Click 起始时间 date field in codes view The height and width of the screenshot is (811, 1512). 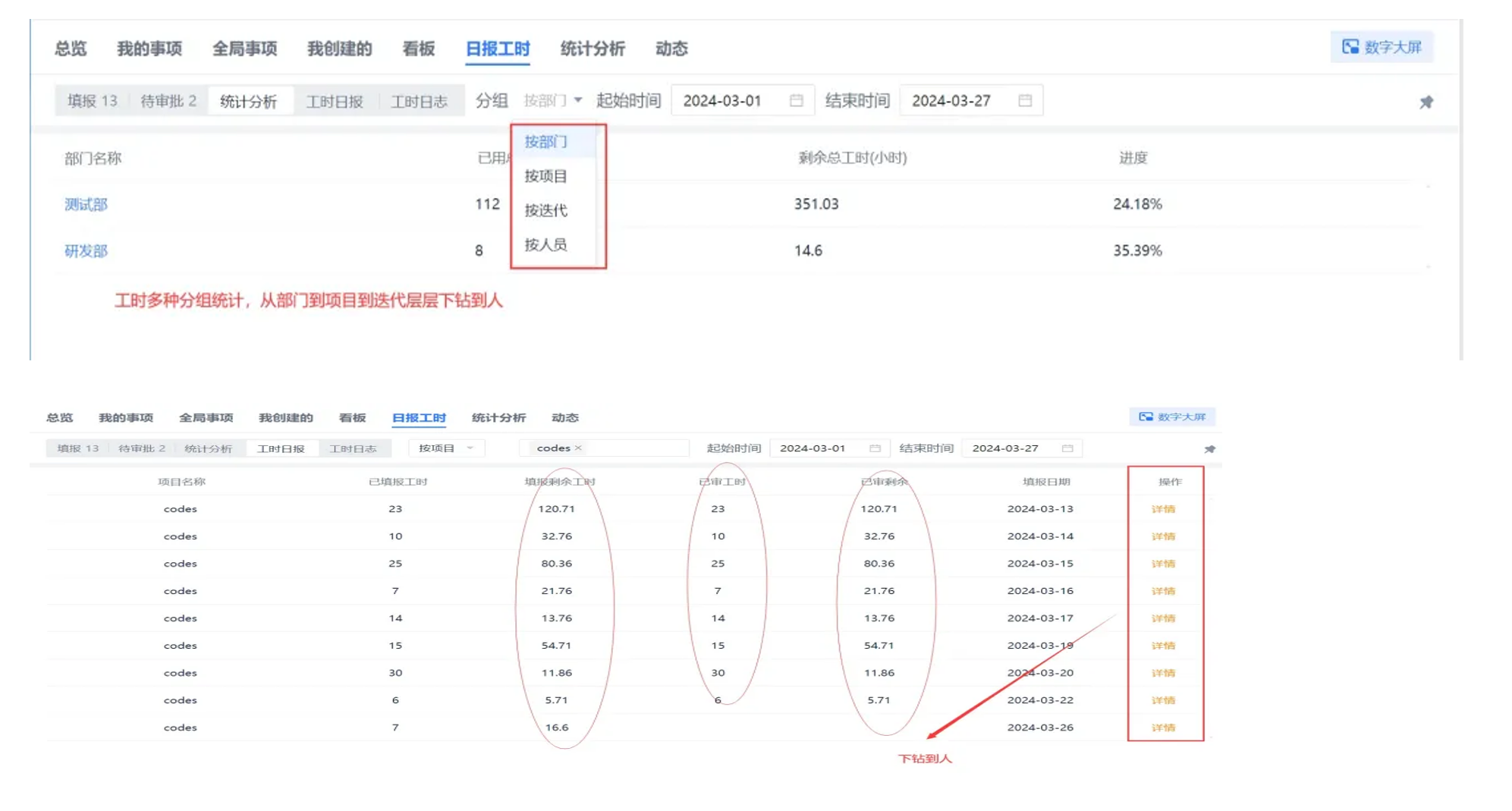830,448
